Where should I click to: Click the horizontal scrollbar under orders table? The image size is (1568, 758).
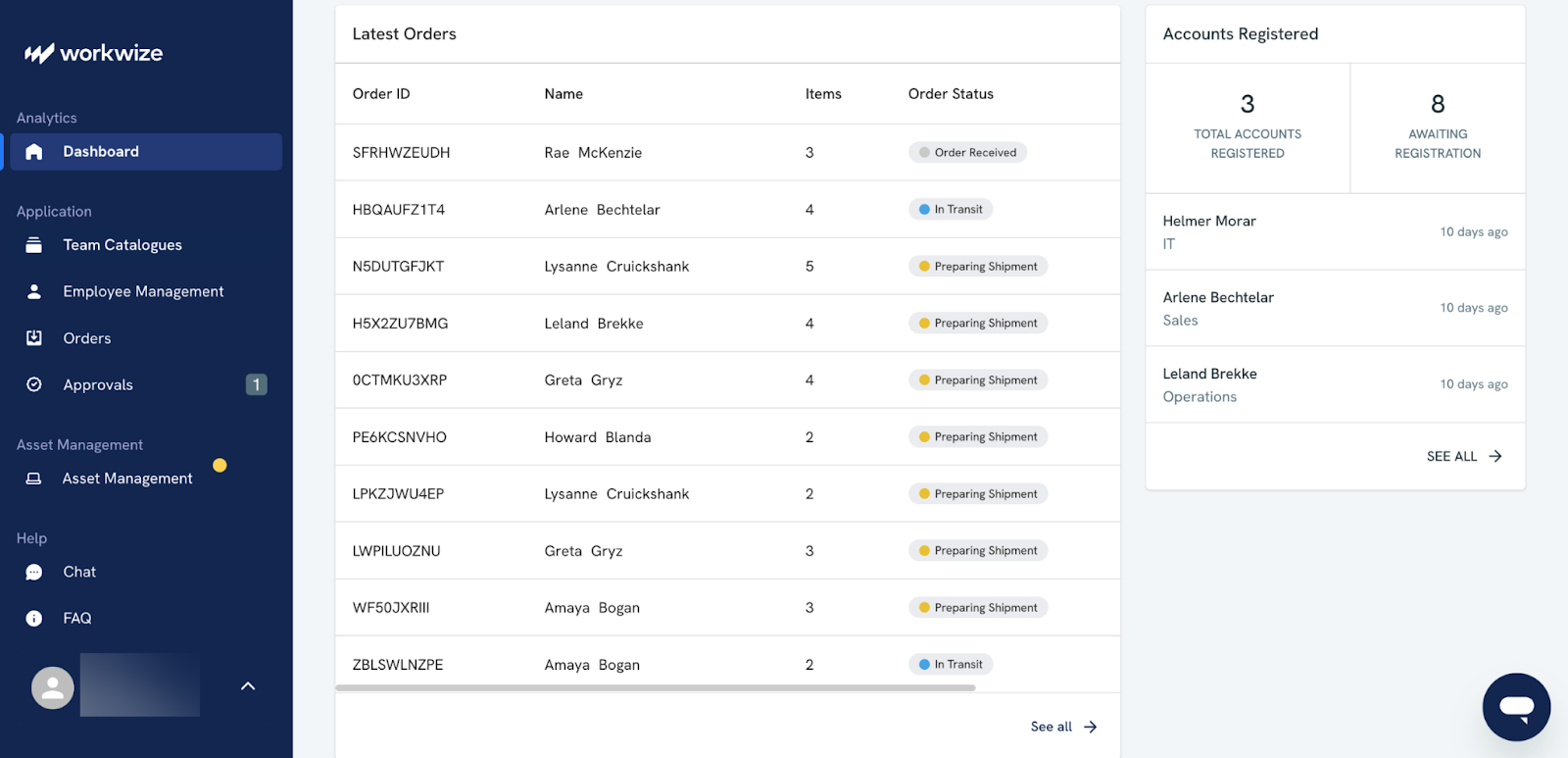click(x=655, y=688)
